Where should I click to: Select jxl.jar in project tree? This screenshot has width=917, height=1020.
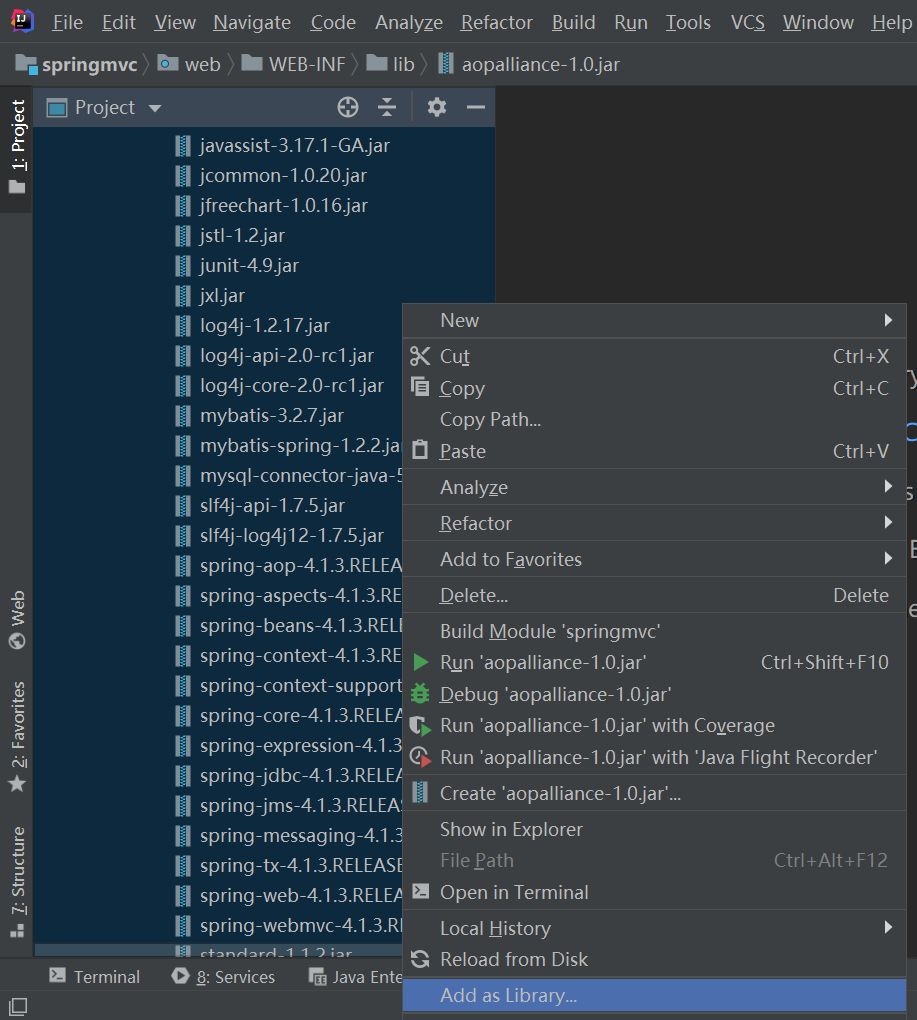click(222, 295)
